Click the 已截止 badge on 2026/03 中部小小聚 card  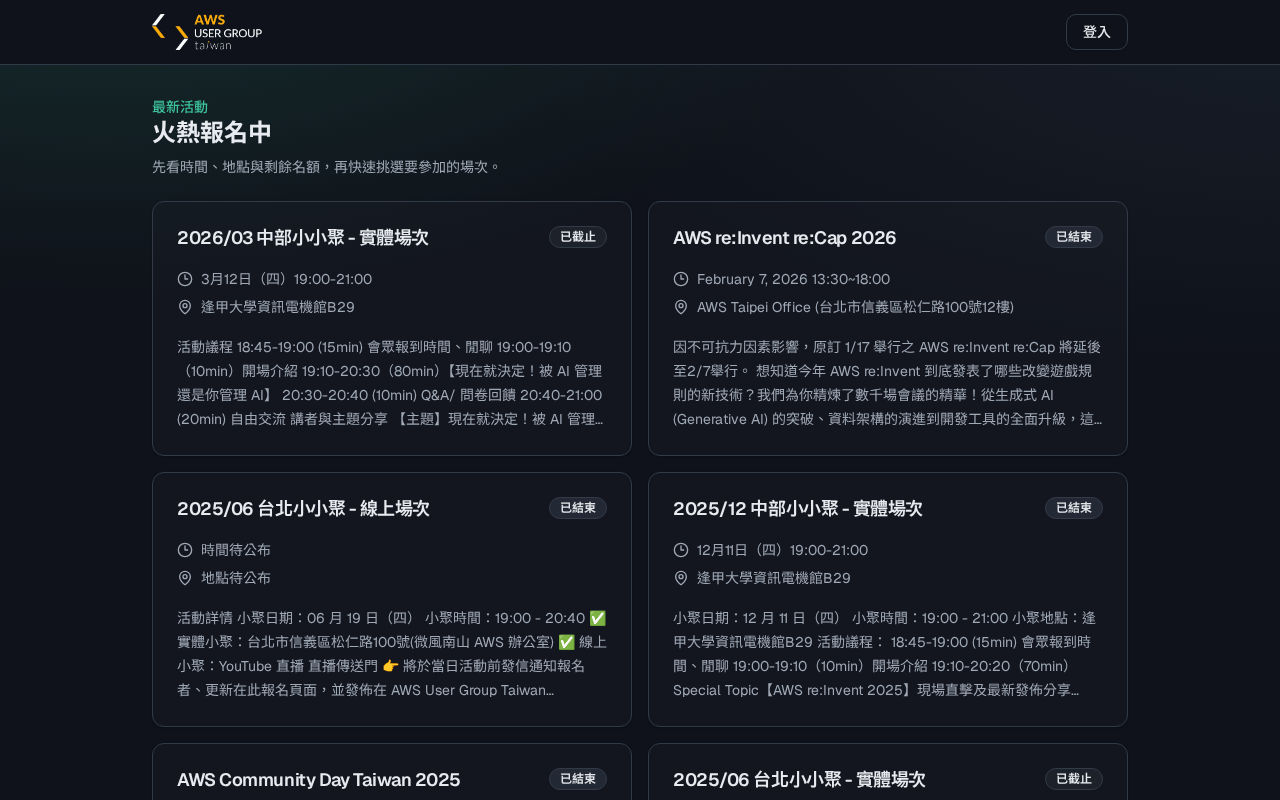(578, 237)
